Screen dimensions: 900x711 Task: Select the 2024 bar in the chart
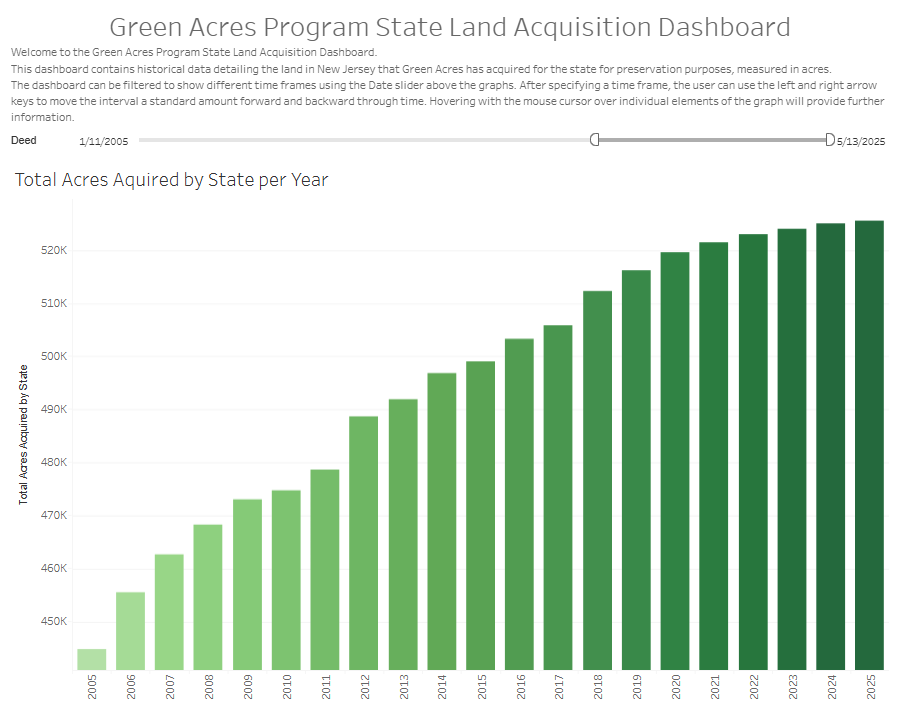(831, 446)
